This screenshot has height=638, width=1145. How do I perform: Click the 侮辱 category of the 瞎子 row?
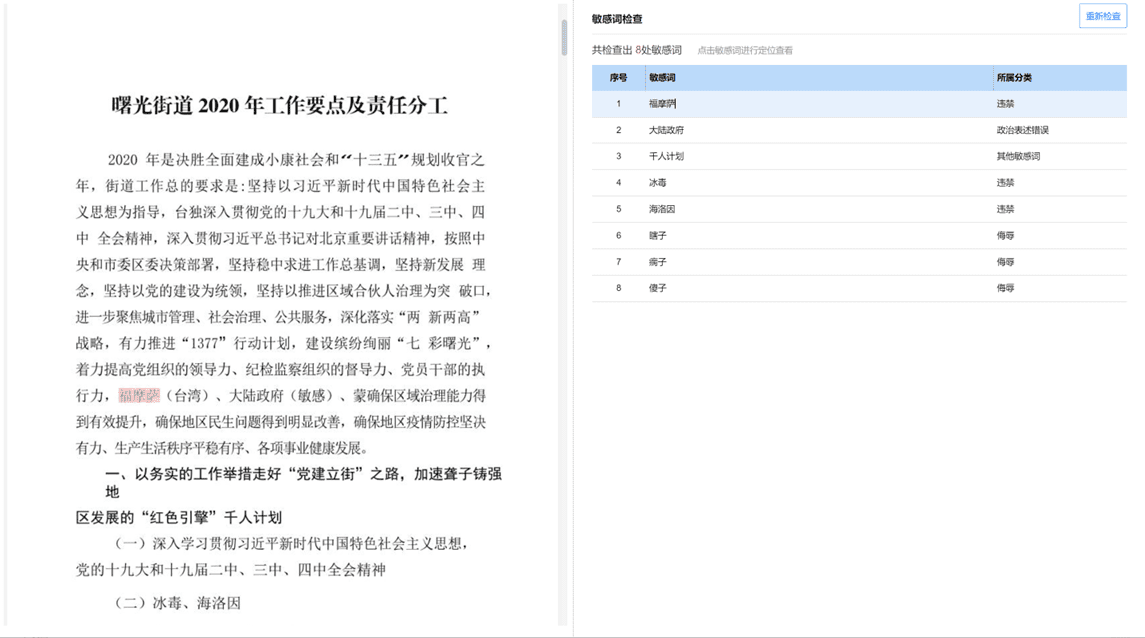tap(1005, 235)
